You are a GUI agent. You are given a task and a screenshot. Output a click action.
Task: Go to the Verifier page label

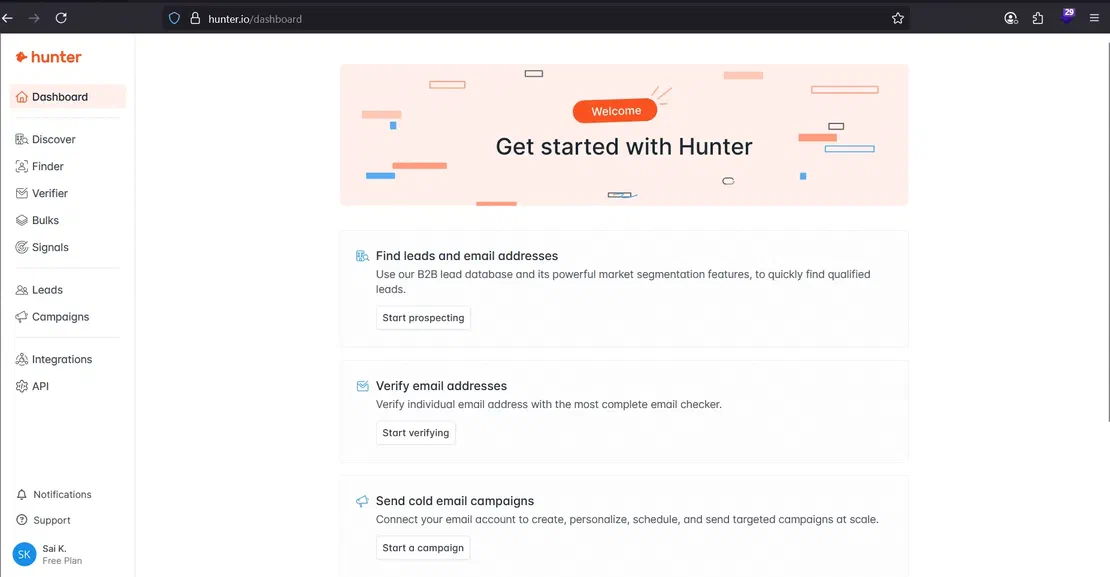click(50, 193)
